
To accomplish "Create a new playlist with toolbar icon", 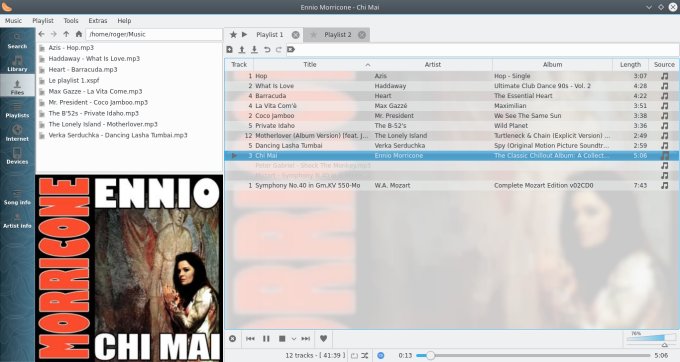I will pyautogui.click(x=230, y=49).
